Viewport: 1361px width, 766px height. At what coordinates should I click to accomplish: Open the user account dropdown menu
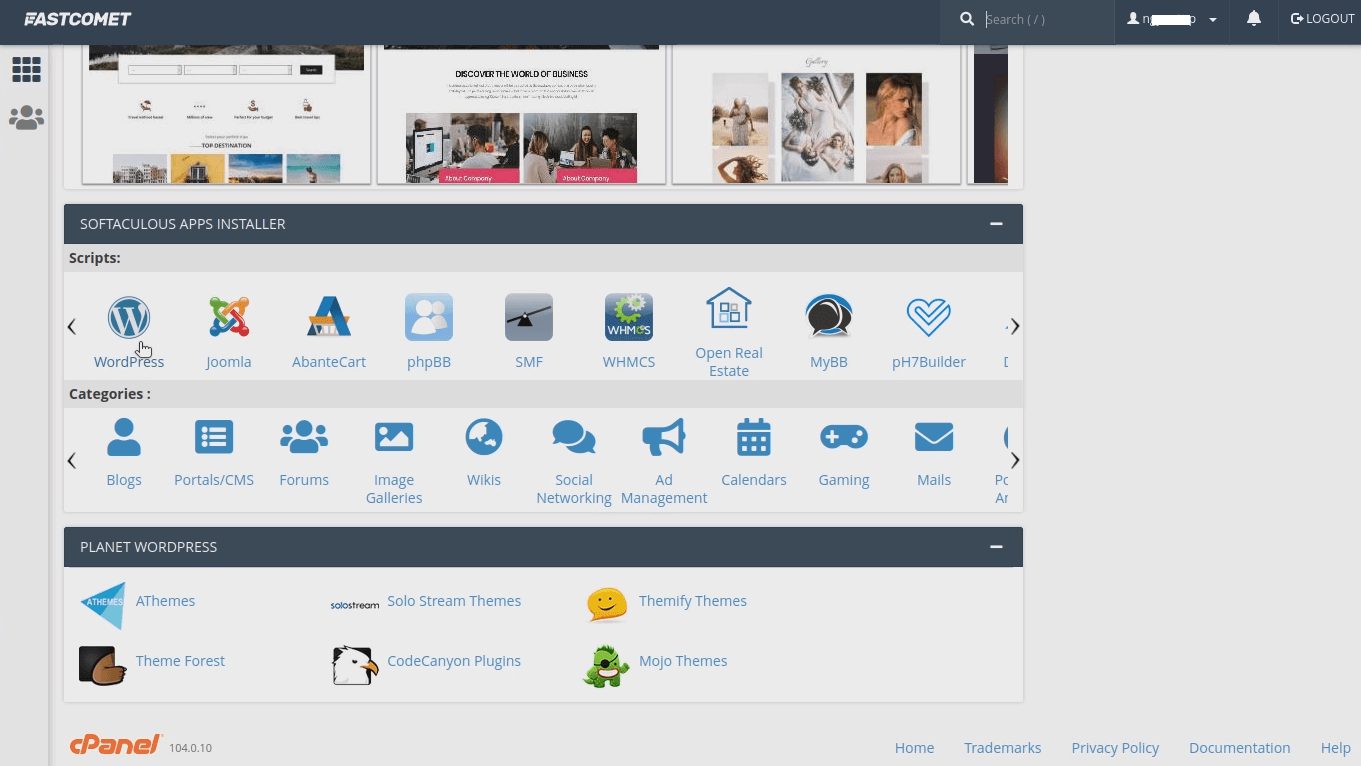[x=1172, y=19]
